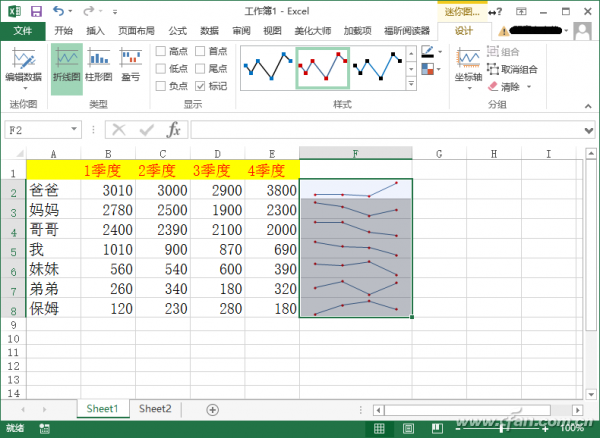The image size is (600, 438).
Task: Click the Save icon in quick access toolbar
Action: click(36, 11)
